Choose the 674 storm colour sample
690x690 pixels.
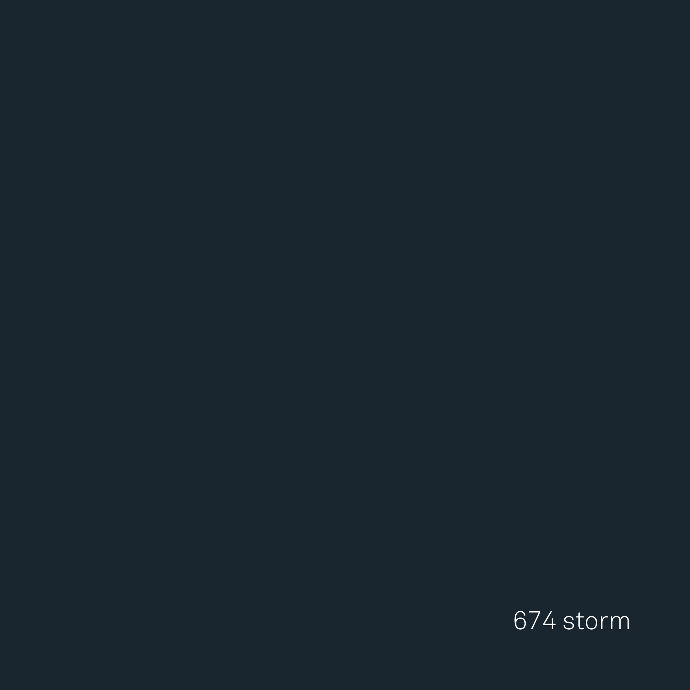click(x=345, y=345)
